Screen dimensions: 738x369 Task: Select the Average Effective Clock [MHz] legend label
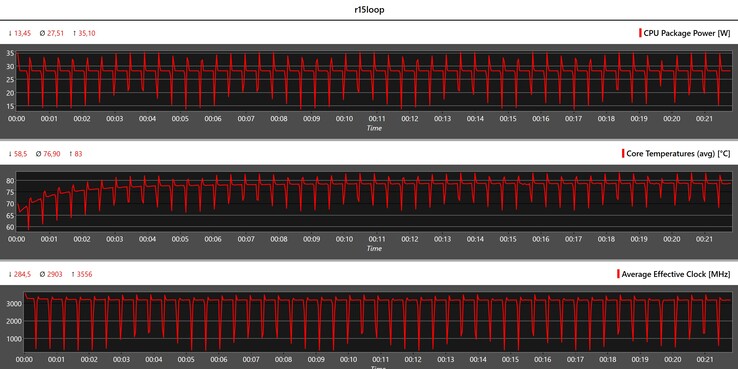(x=676, y=274)
